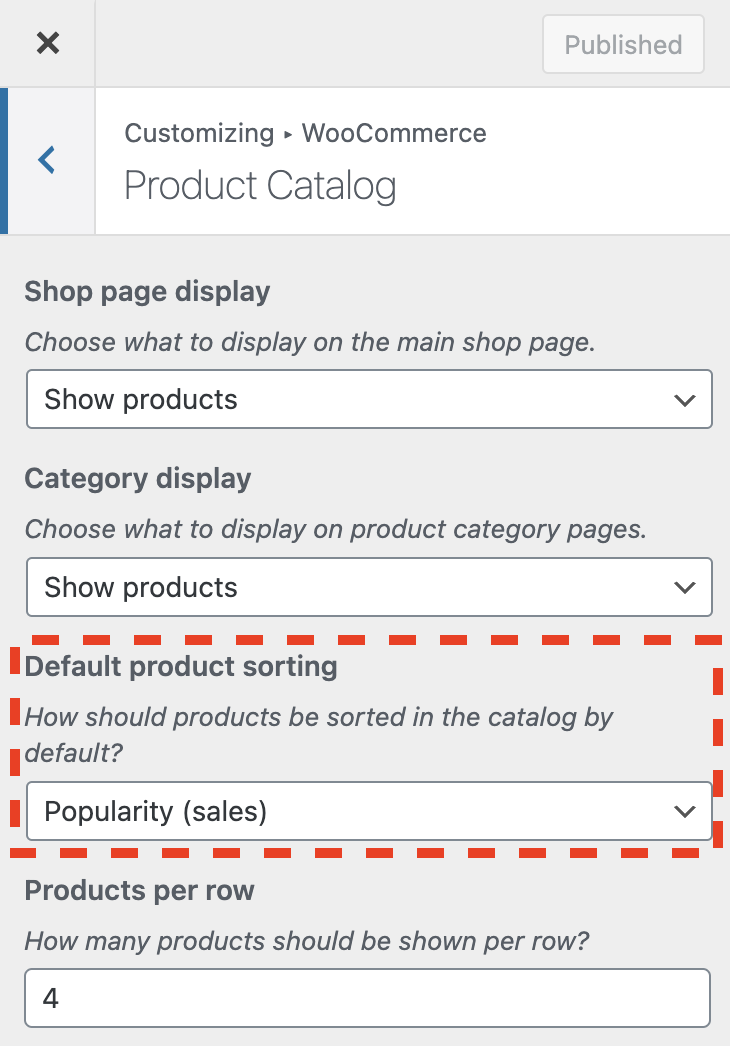Click the Category display label
The width and height of the screenshot is (730, 1046).
click(138, 479)
